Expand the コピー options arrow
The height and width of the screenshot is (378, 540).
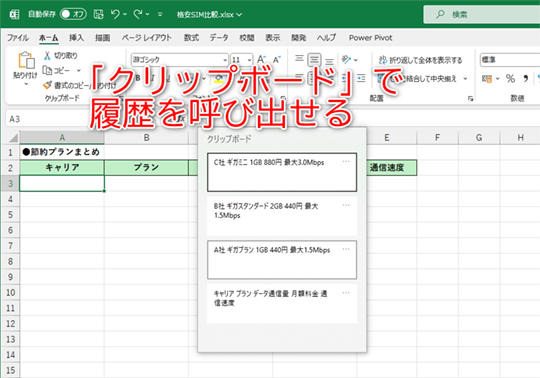coord(79,71)
